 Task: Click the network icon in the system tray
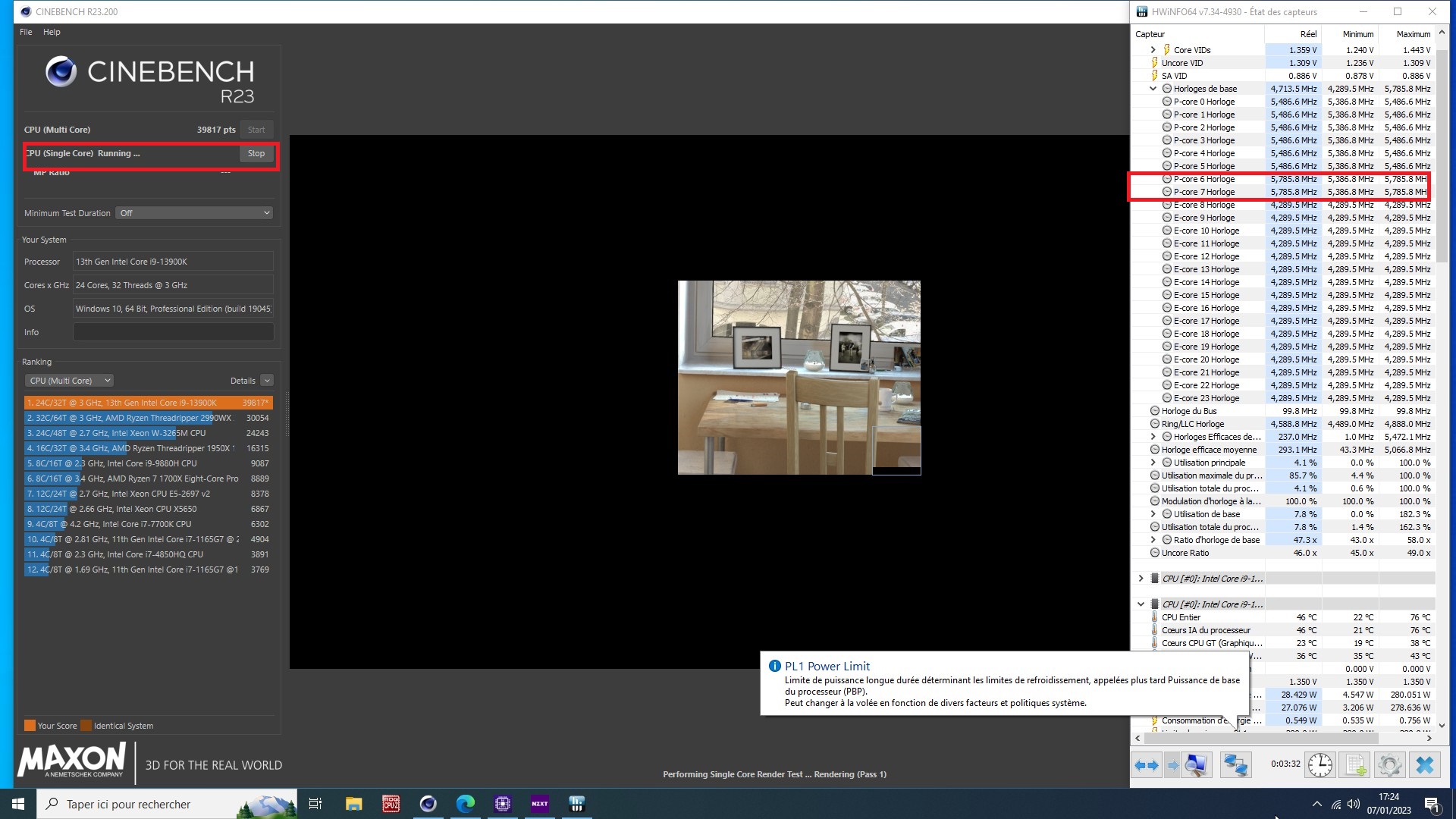click(x=1336, y=804)
